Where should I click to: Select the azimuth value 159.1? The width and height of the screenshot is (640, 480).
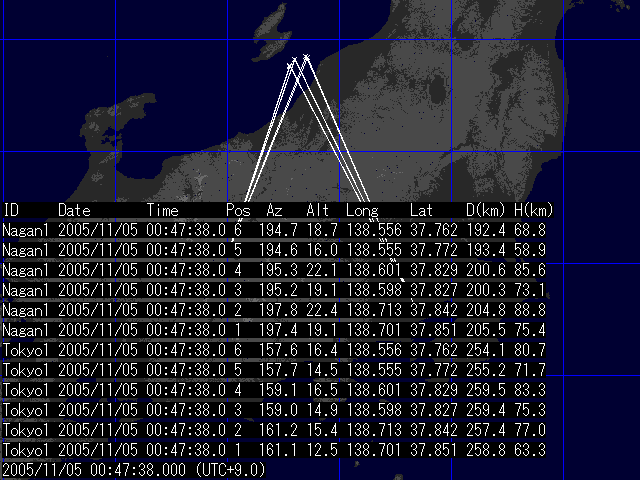click(278, 390)
